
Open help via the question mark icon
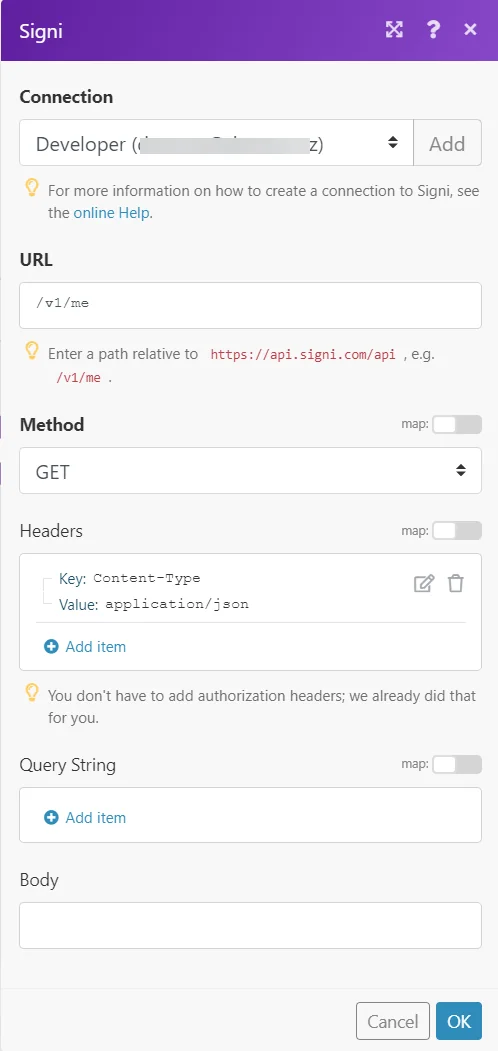click(433, 29)
